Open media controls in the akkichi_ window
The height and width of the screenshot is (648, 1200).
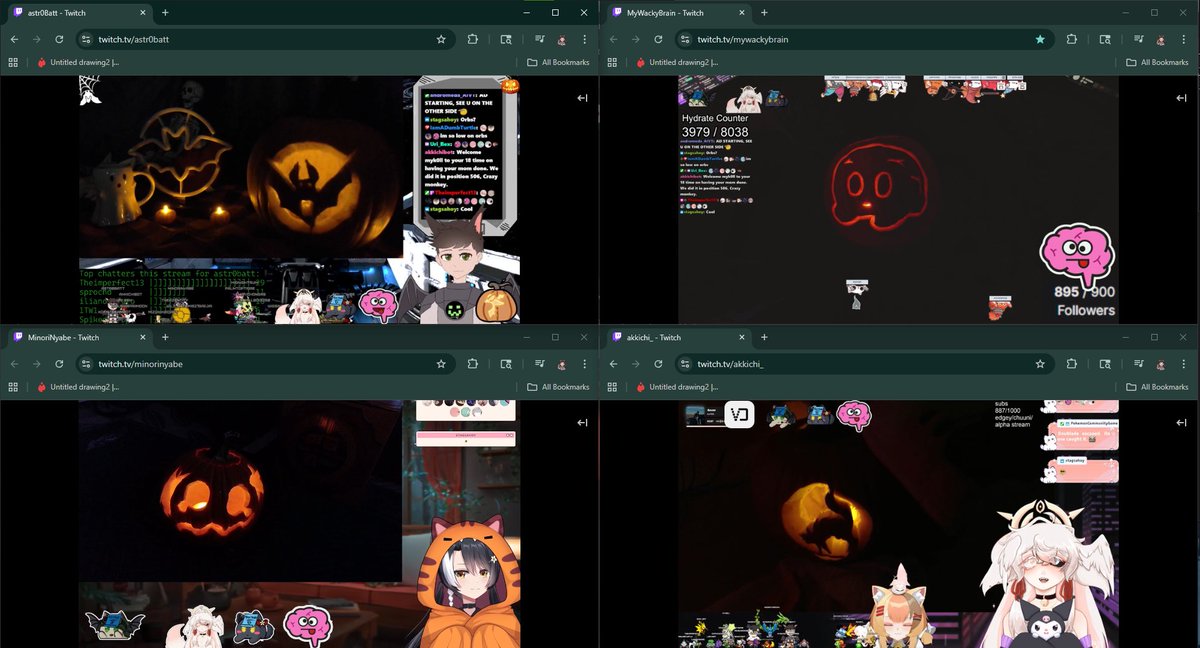click(1139, 364)
